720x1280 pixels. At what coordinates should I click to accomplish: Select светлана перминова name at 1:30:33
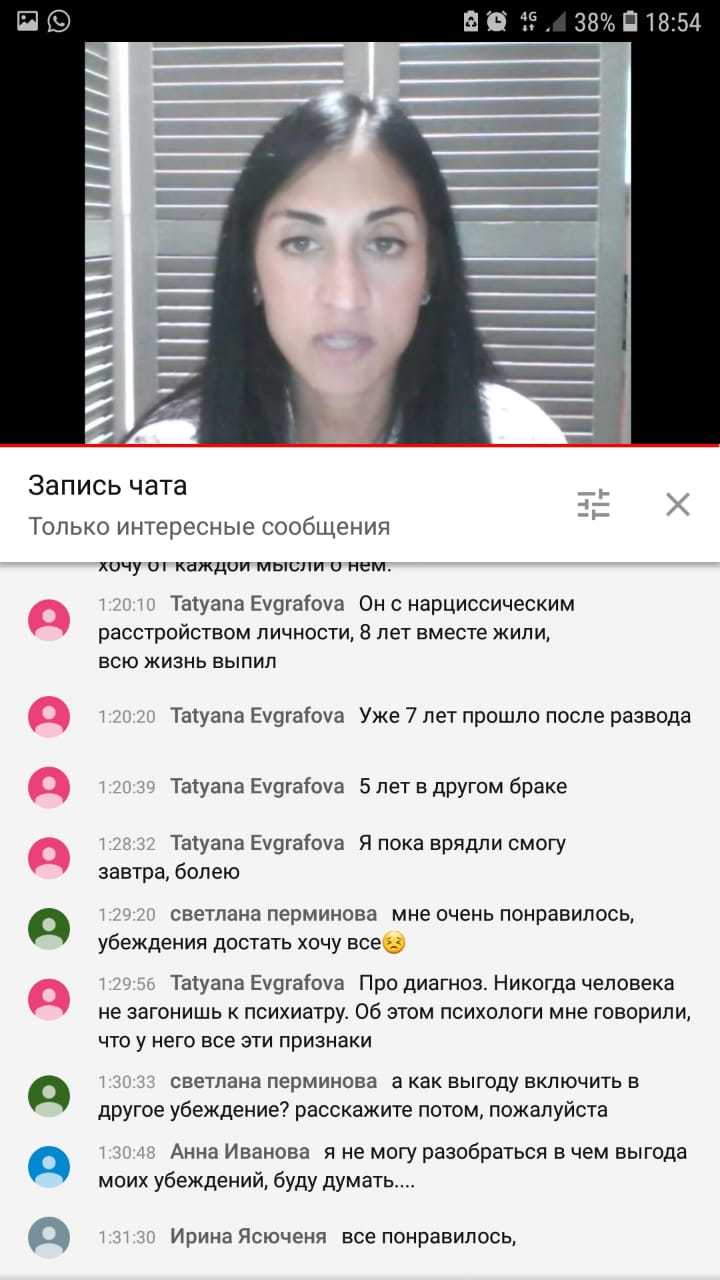tap(274, 1082)
